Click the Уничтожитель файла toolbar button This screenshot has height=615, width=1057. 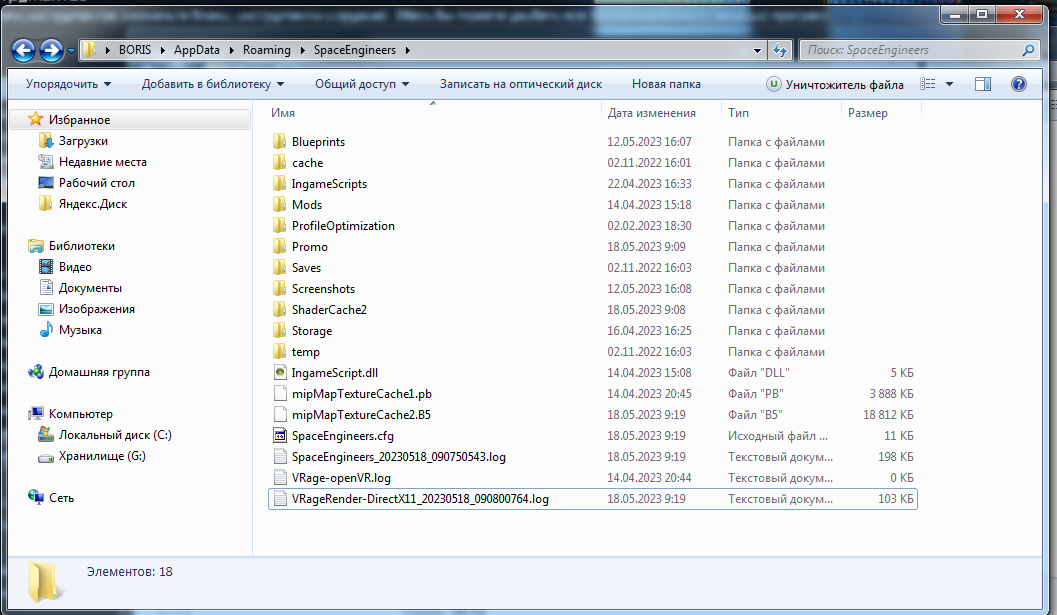(835, 85)
